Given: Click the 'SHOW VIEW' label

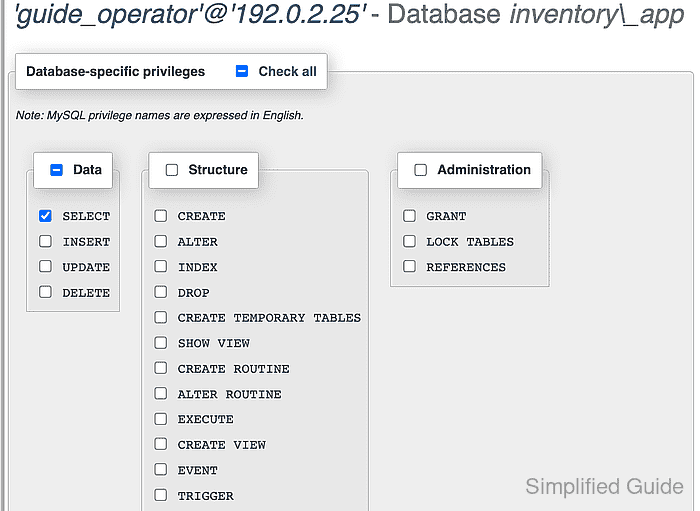Looking at the screenshot, I should [214, 344].
